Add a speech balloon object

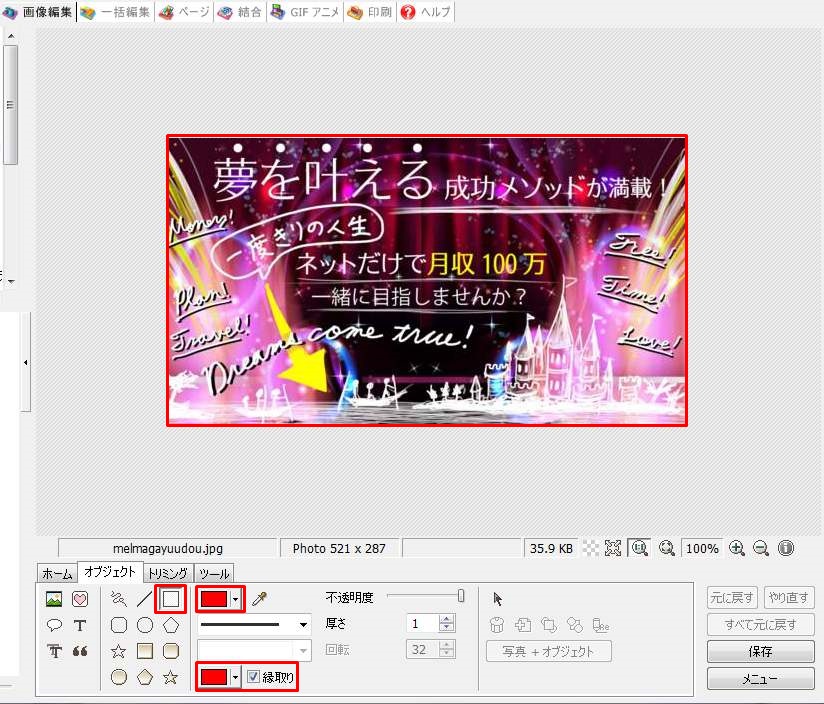click(x=54, y=625)
